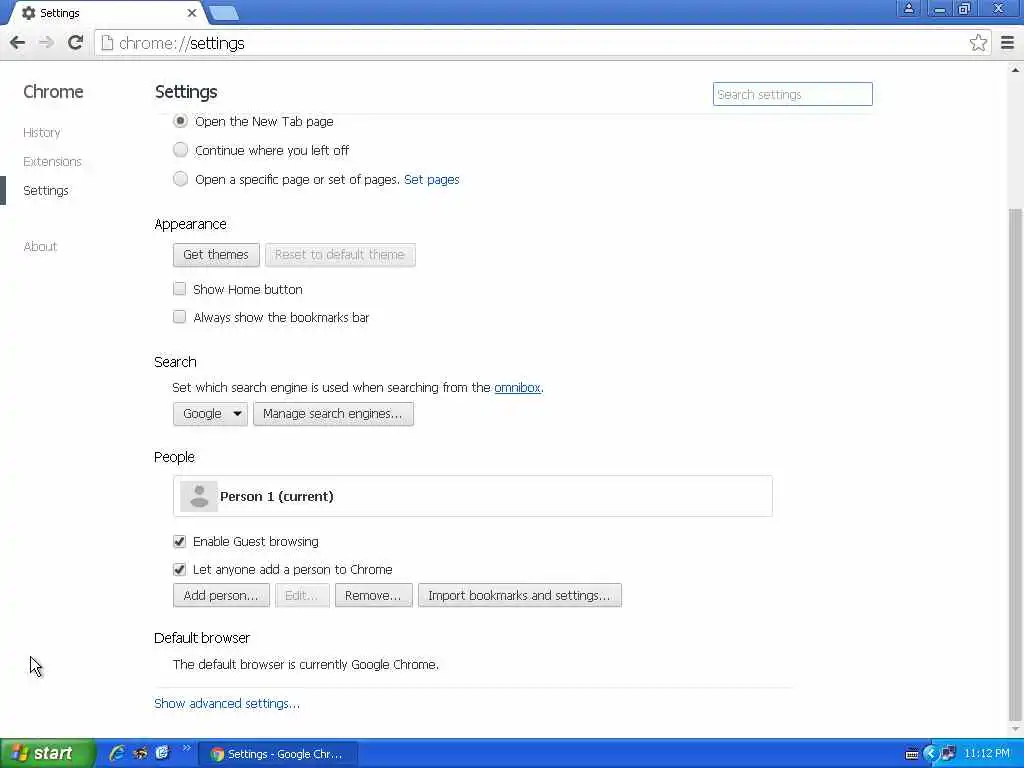Click the Set pages link
This screenshot has height=768, width=1024.
[x=432, y=180]
